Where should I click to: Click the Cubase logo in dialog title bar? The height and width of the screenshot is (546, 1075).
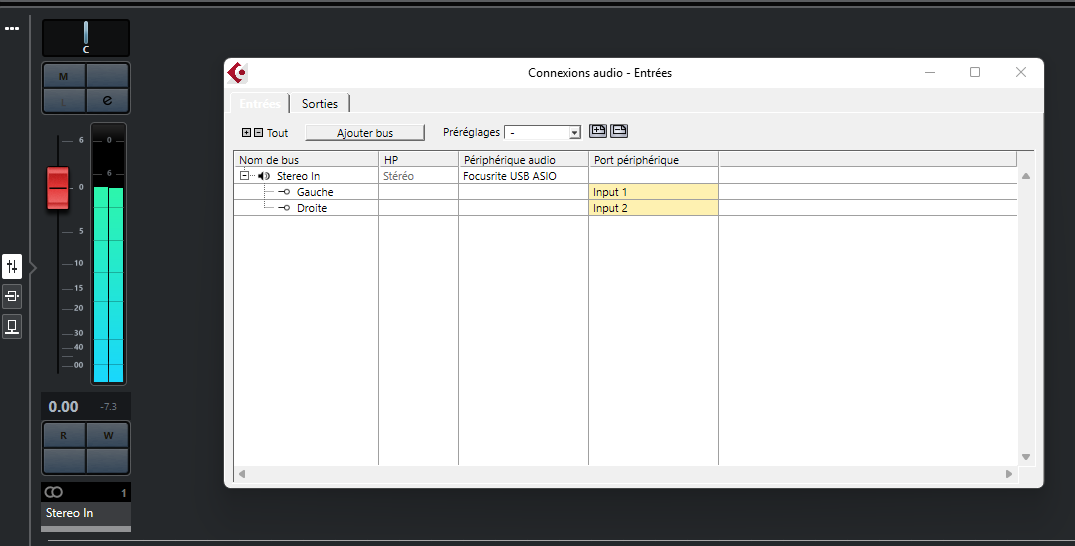(237, 73)
